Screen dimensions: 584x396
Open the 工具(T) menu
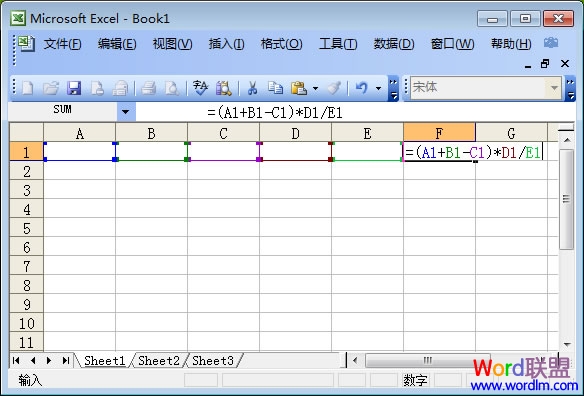[338, 44]
